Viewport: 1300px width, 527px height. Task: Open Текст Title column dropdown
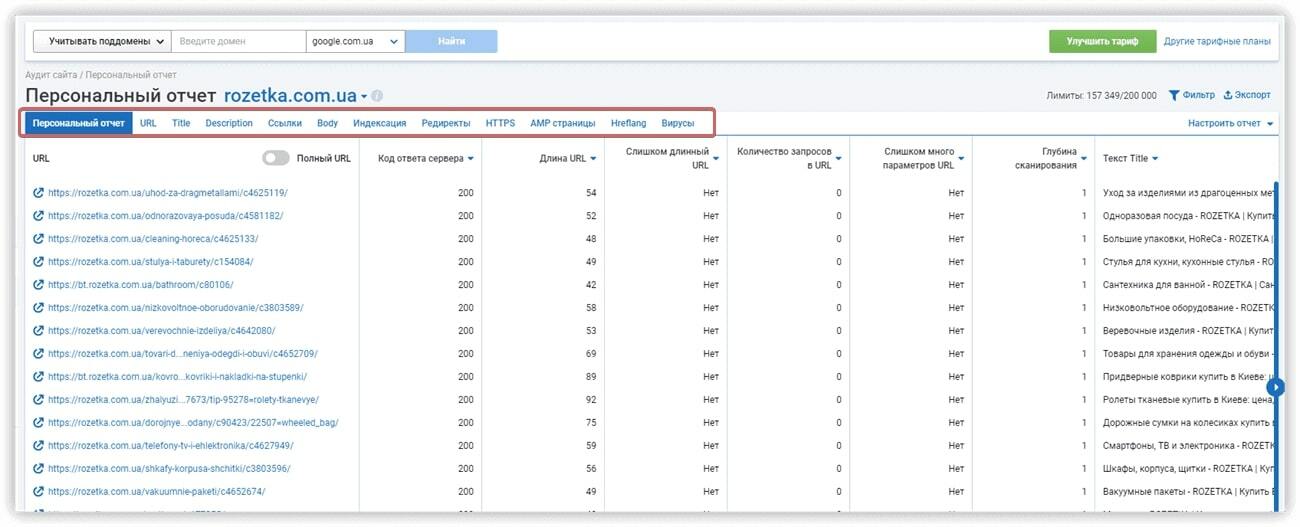tap(1155, 158)
